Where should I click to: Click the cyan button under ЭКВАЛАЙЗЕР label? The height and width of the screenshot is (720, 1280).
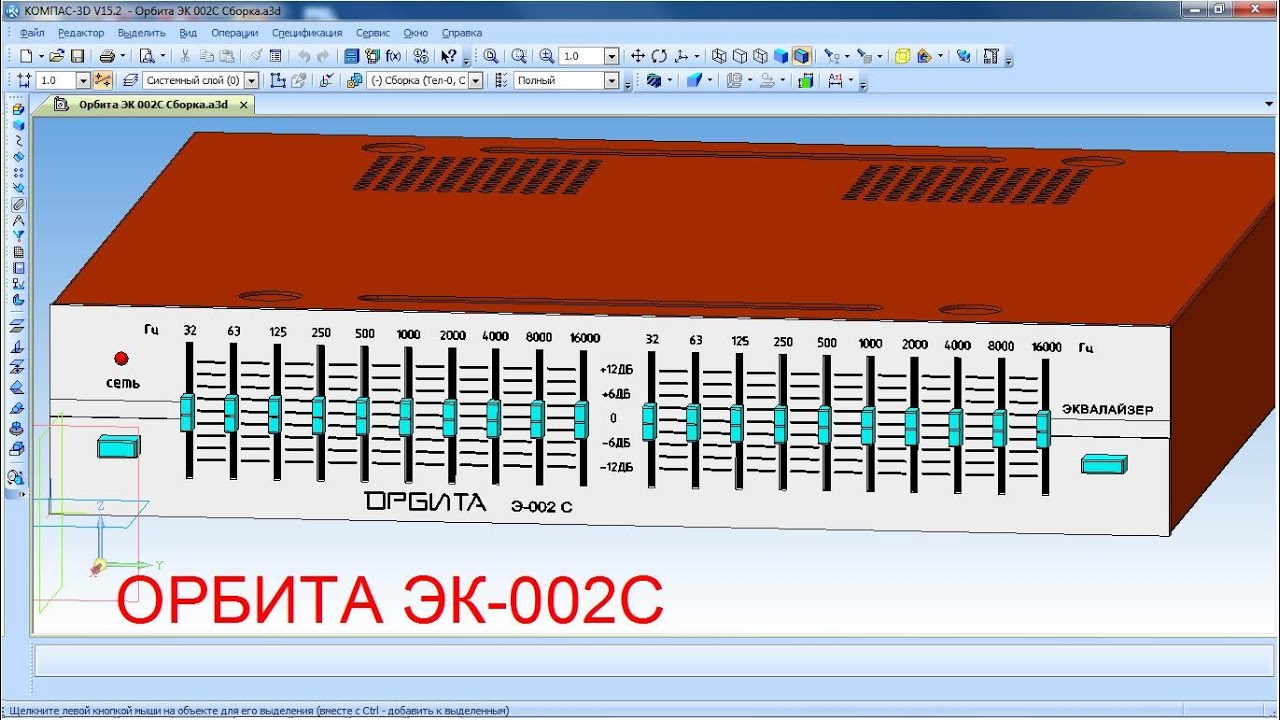click(1104, 464)
